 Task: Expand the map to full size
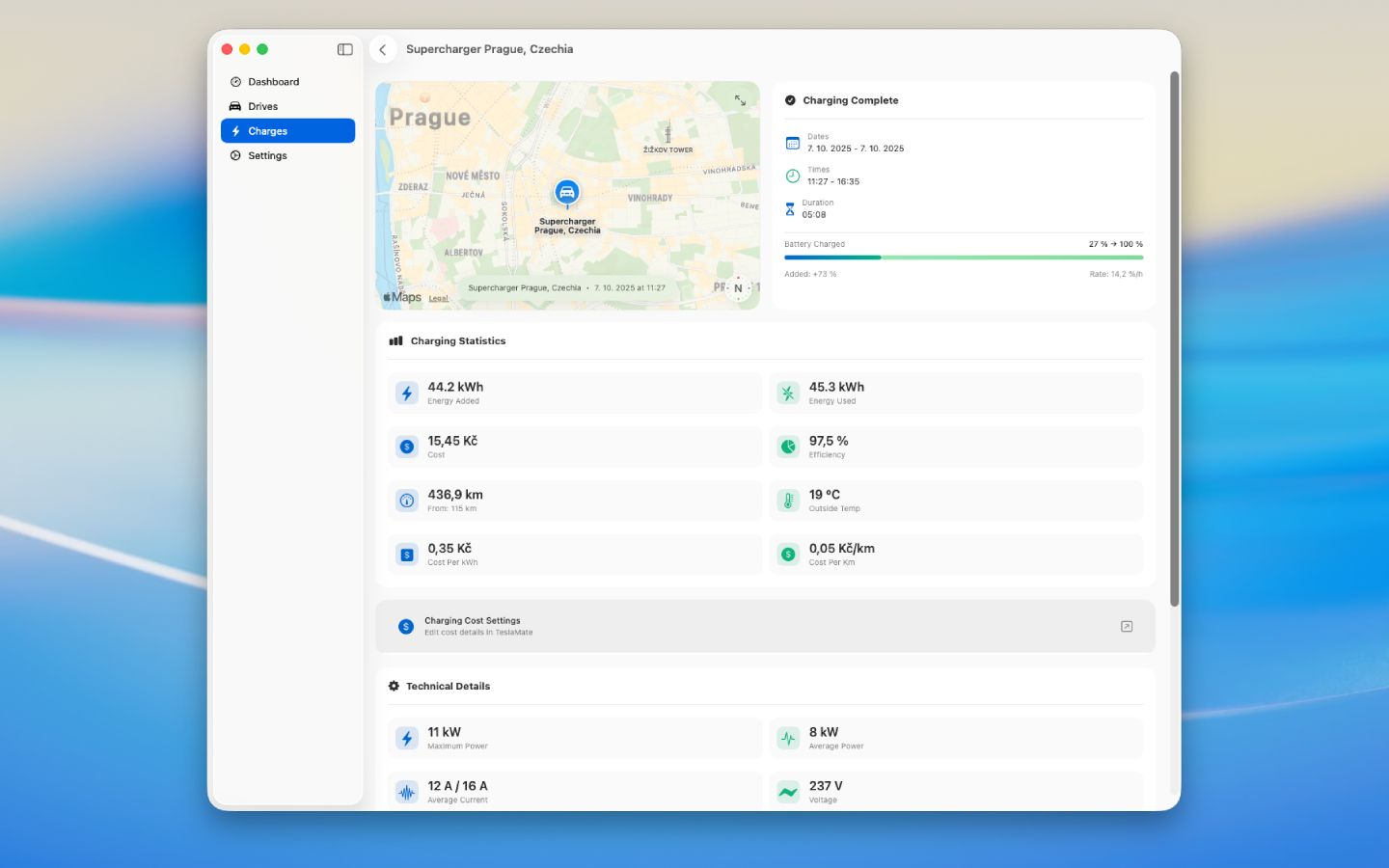click(x=740, y=100)
